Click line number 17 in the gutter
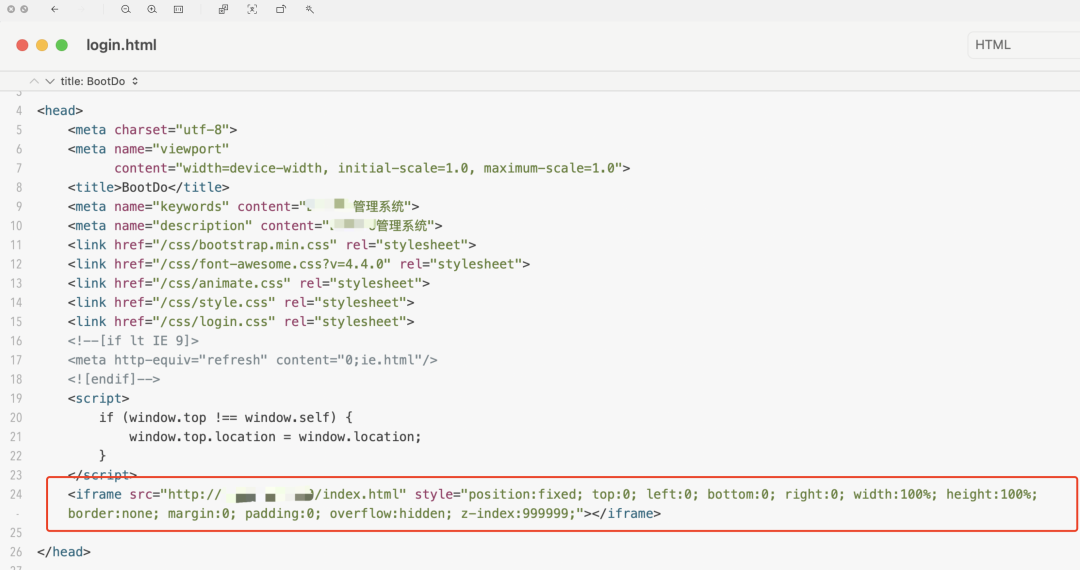Screen dimensions: 1080x570 [16, 360]
